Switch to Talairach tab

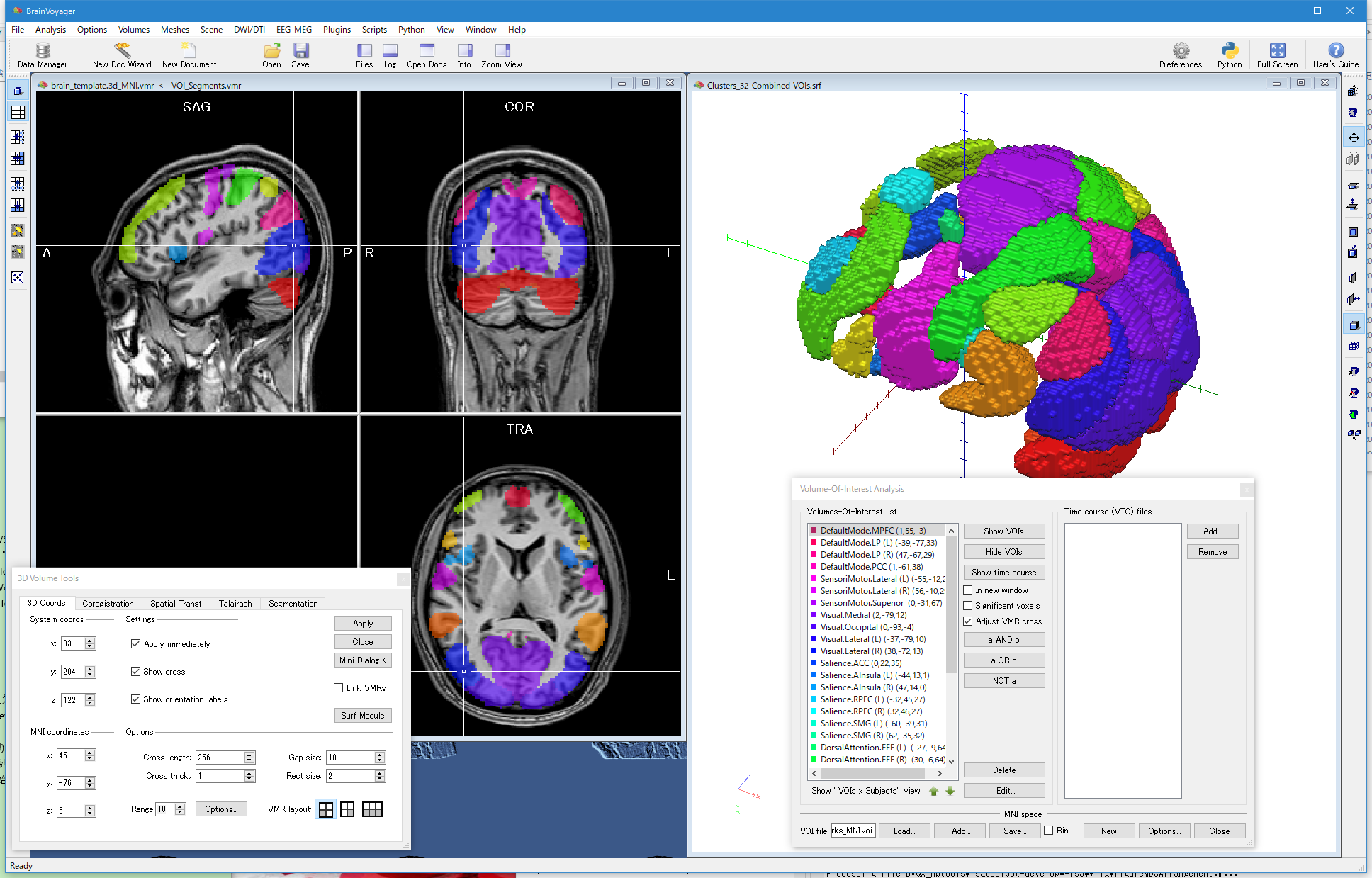tap(235, 604)
